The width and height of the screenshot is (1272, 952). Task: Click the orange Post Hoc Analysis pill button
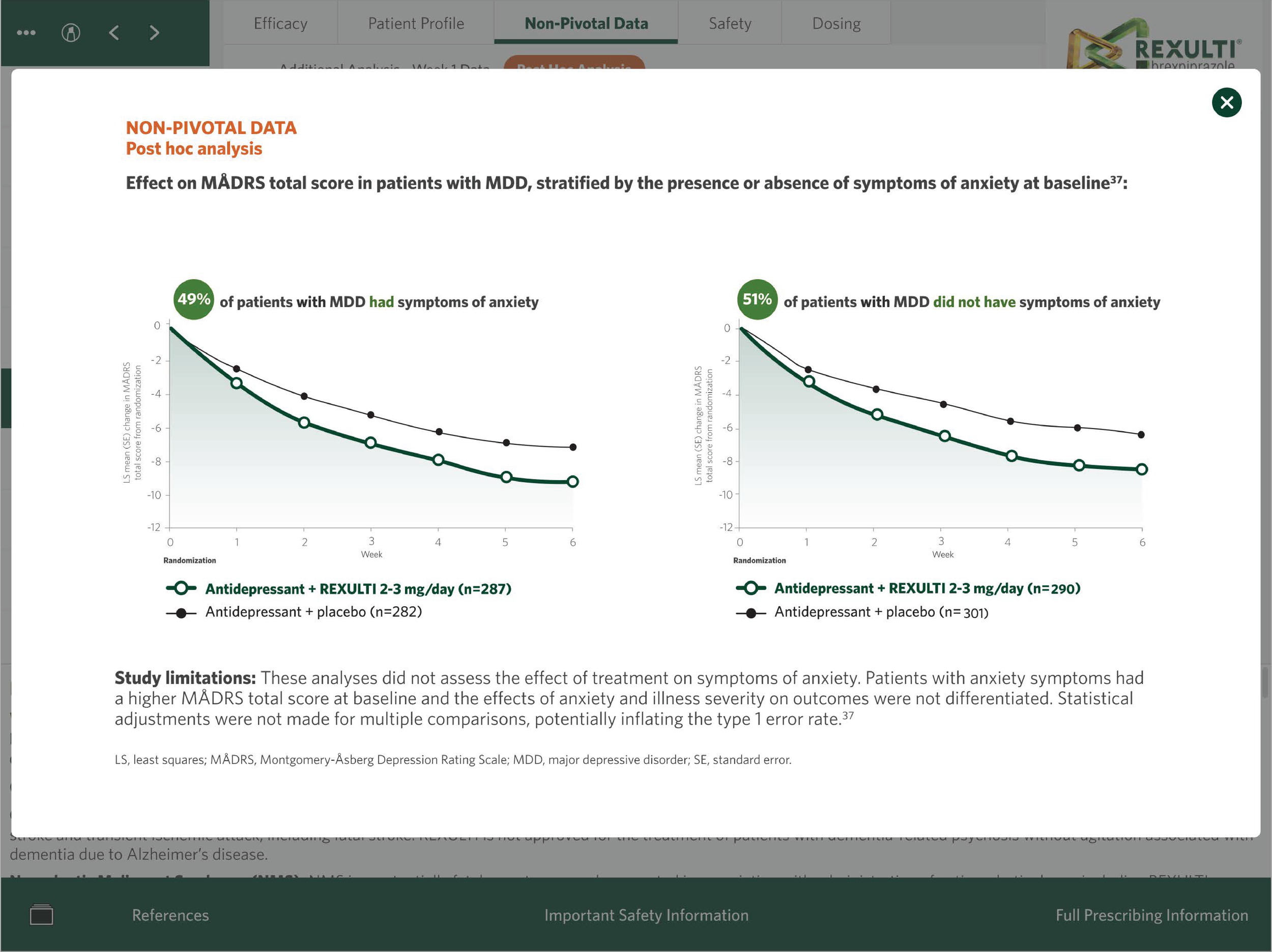click(574, 63)
